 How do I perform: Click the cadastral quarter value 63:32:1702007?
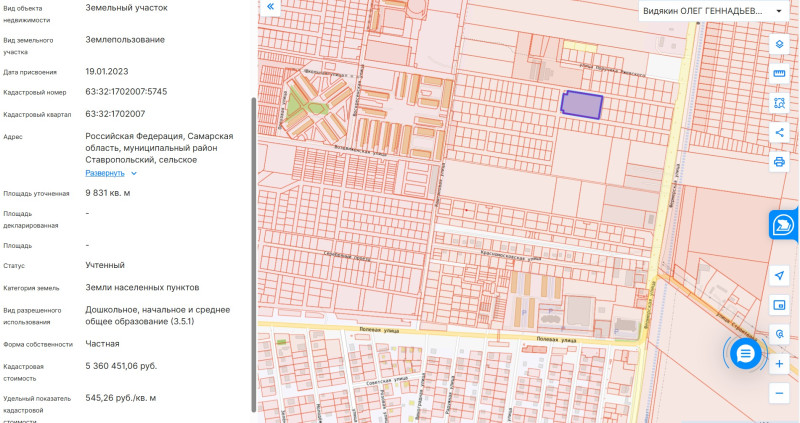115,114
